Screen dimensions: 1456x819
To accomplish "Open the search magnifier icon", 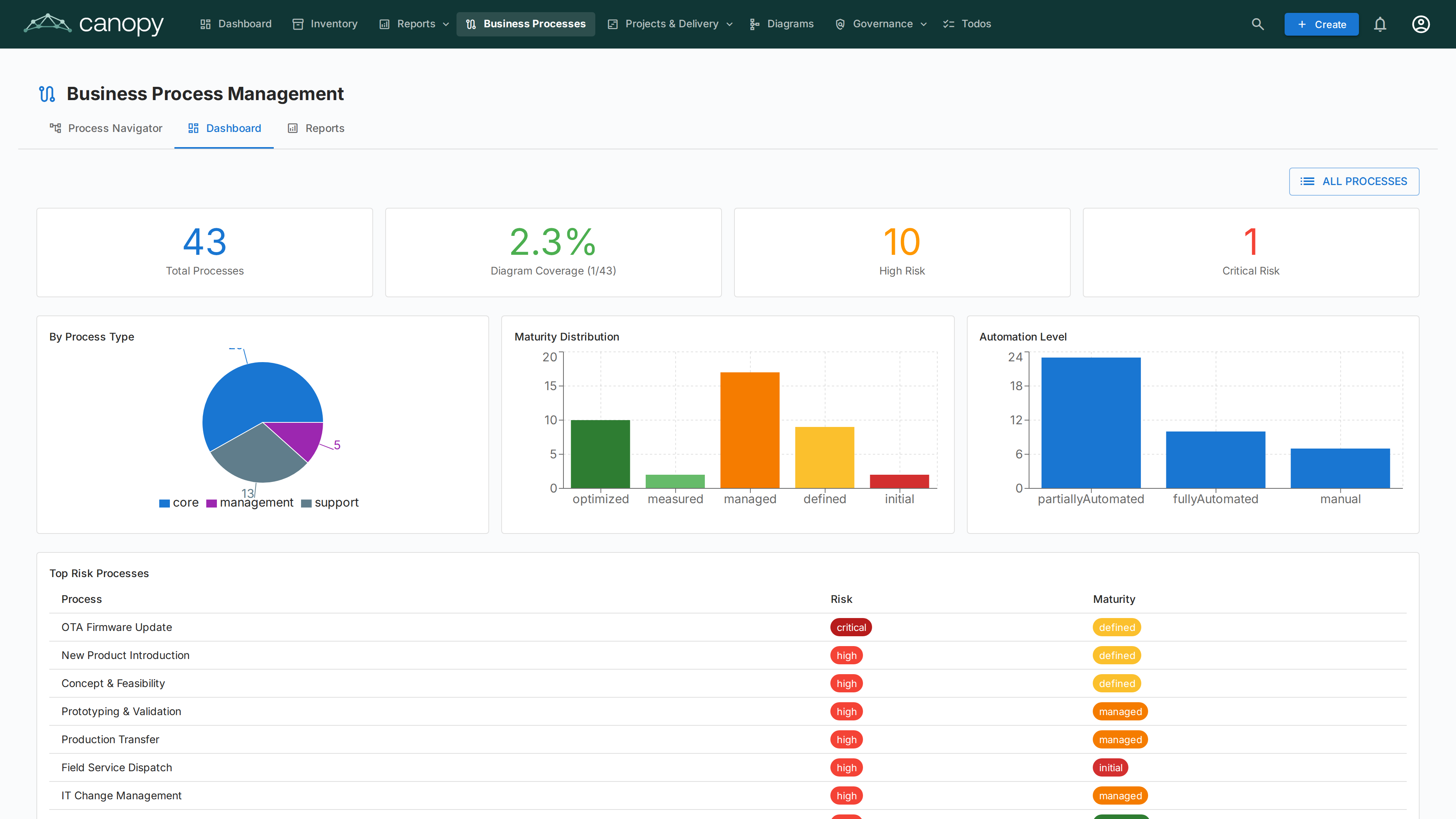I will (1258, 24).
